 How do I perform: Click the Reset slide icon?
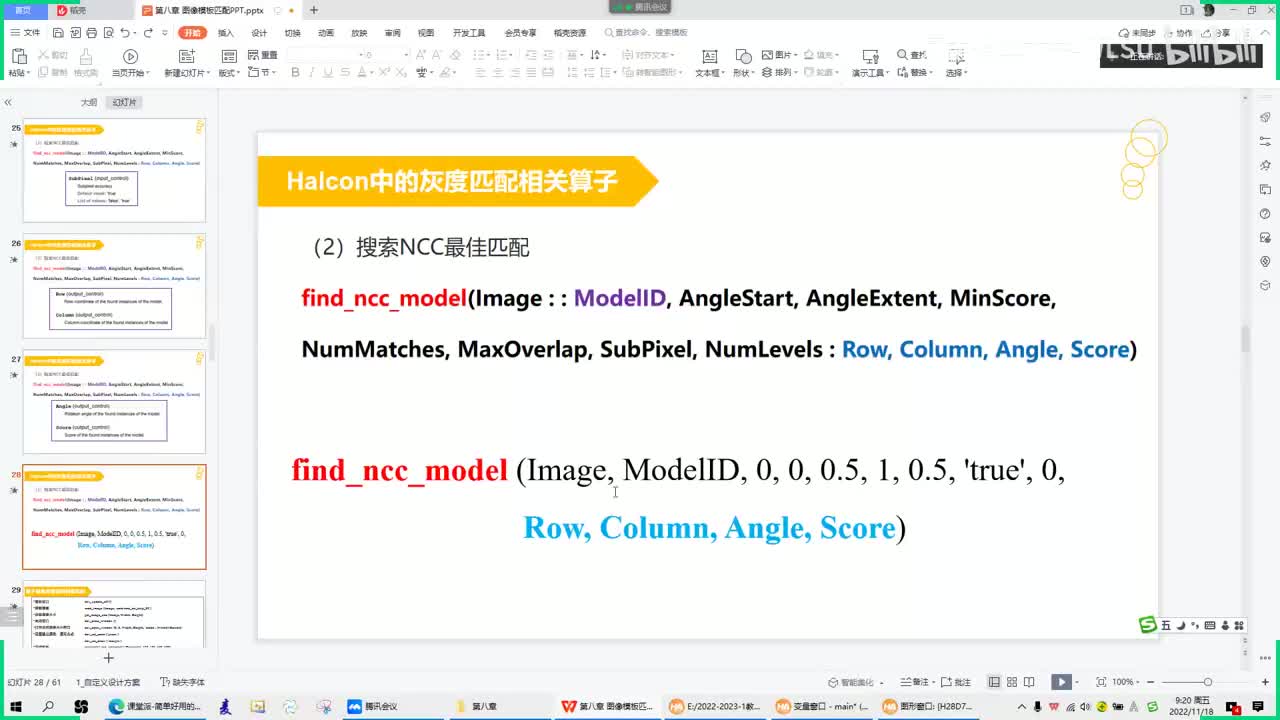tap(254, 55)
